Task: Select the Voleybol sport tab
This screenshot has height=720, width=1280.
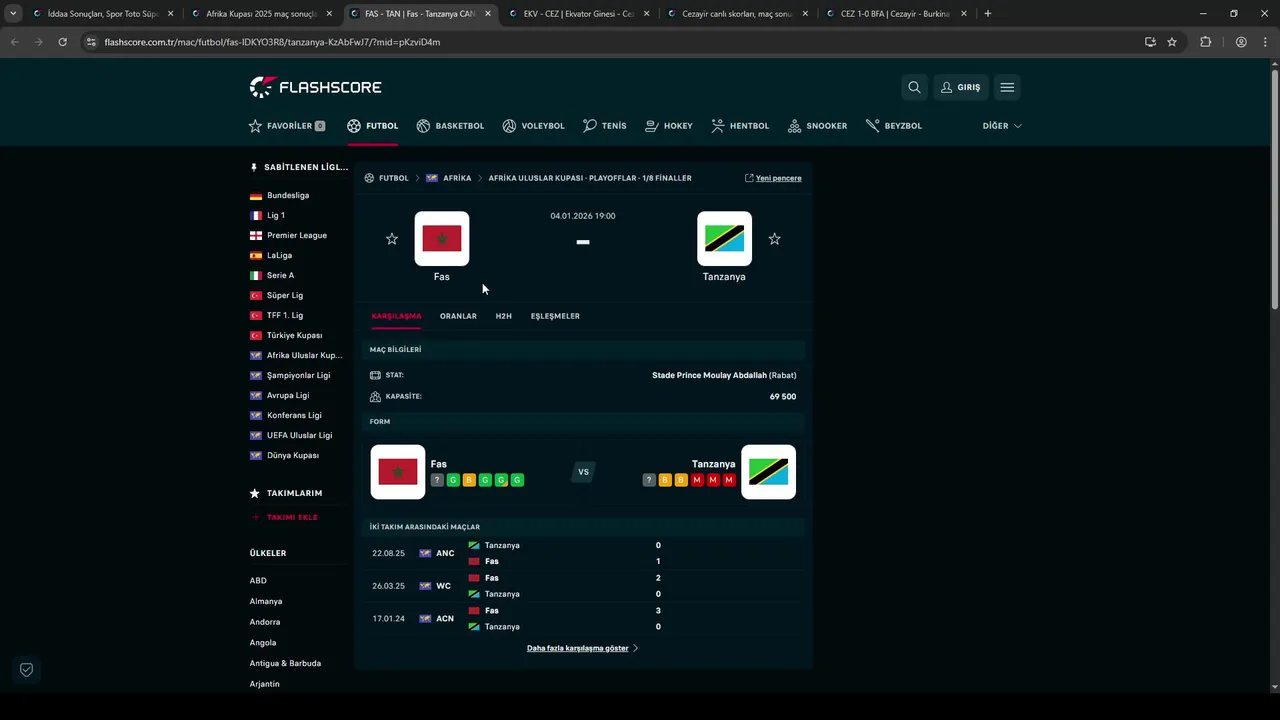Action: point(533,126)
